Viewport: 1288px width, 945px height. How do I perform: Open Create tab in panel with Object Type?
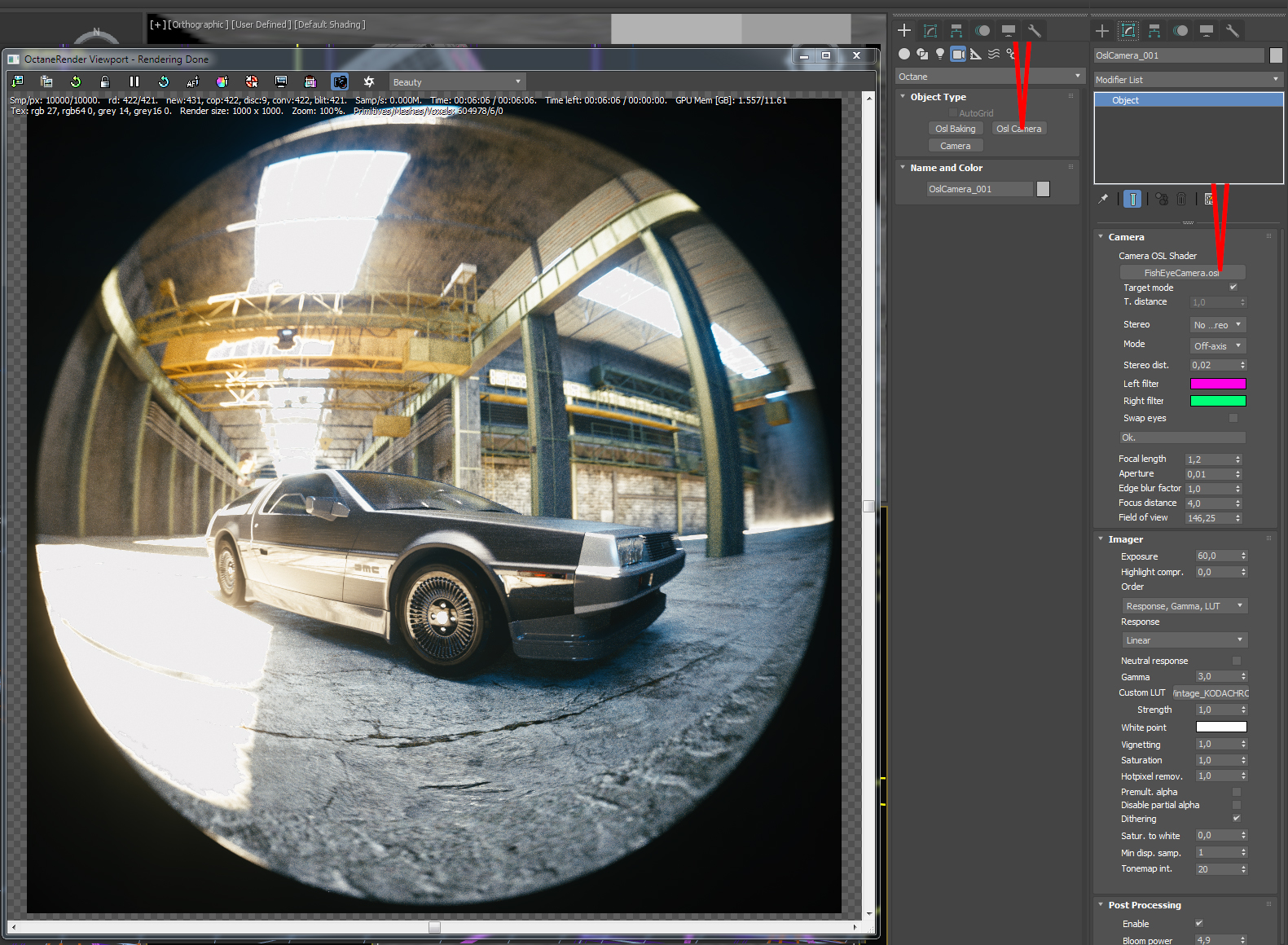tap(904, 31)
